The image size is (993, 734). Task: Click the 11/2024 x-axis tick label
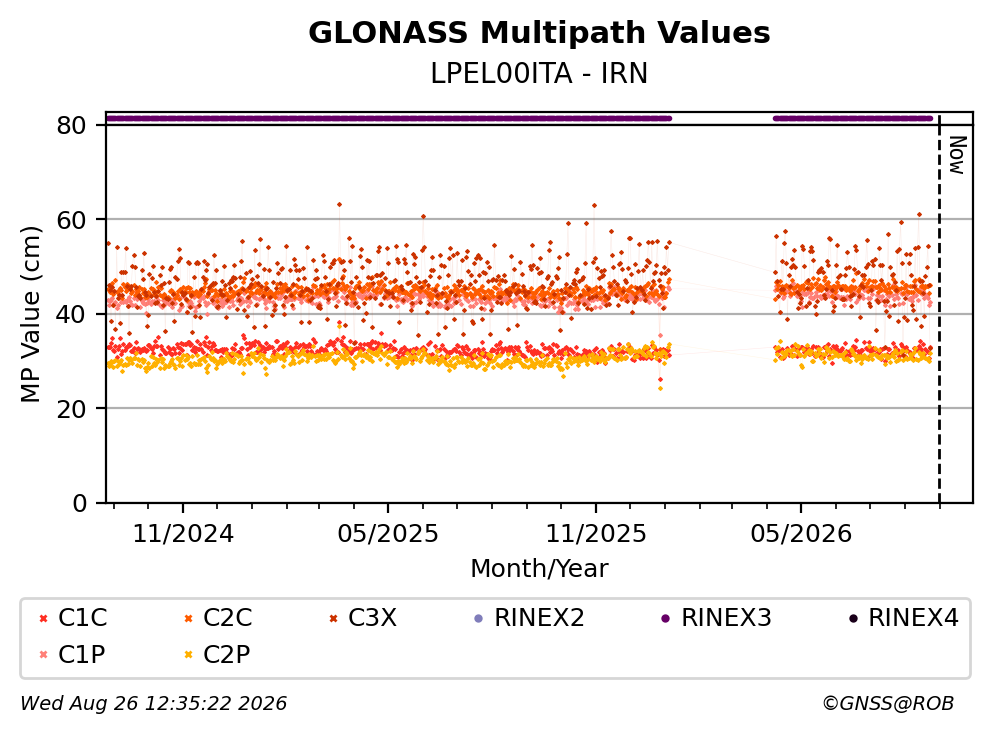[183, 534]
